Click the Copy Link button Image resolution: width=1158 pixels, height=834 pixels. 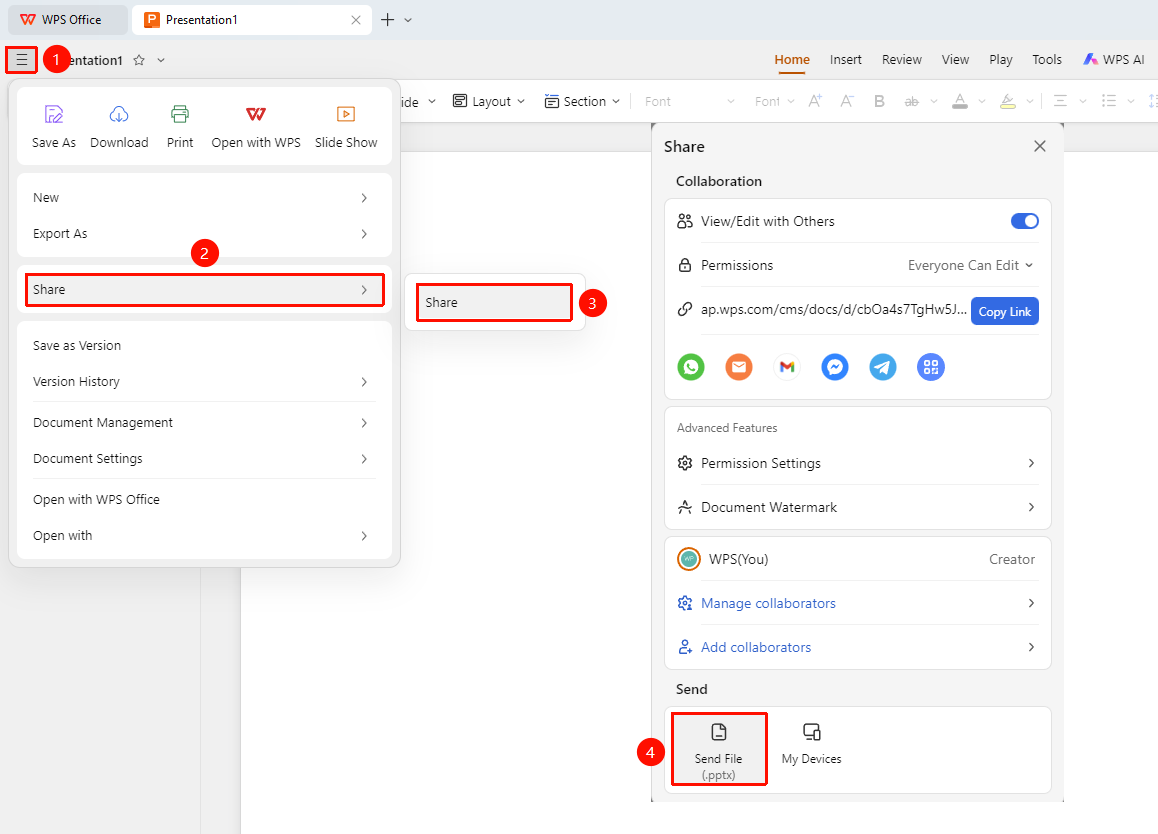1004,312
